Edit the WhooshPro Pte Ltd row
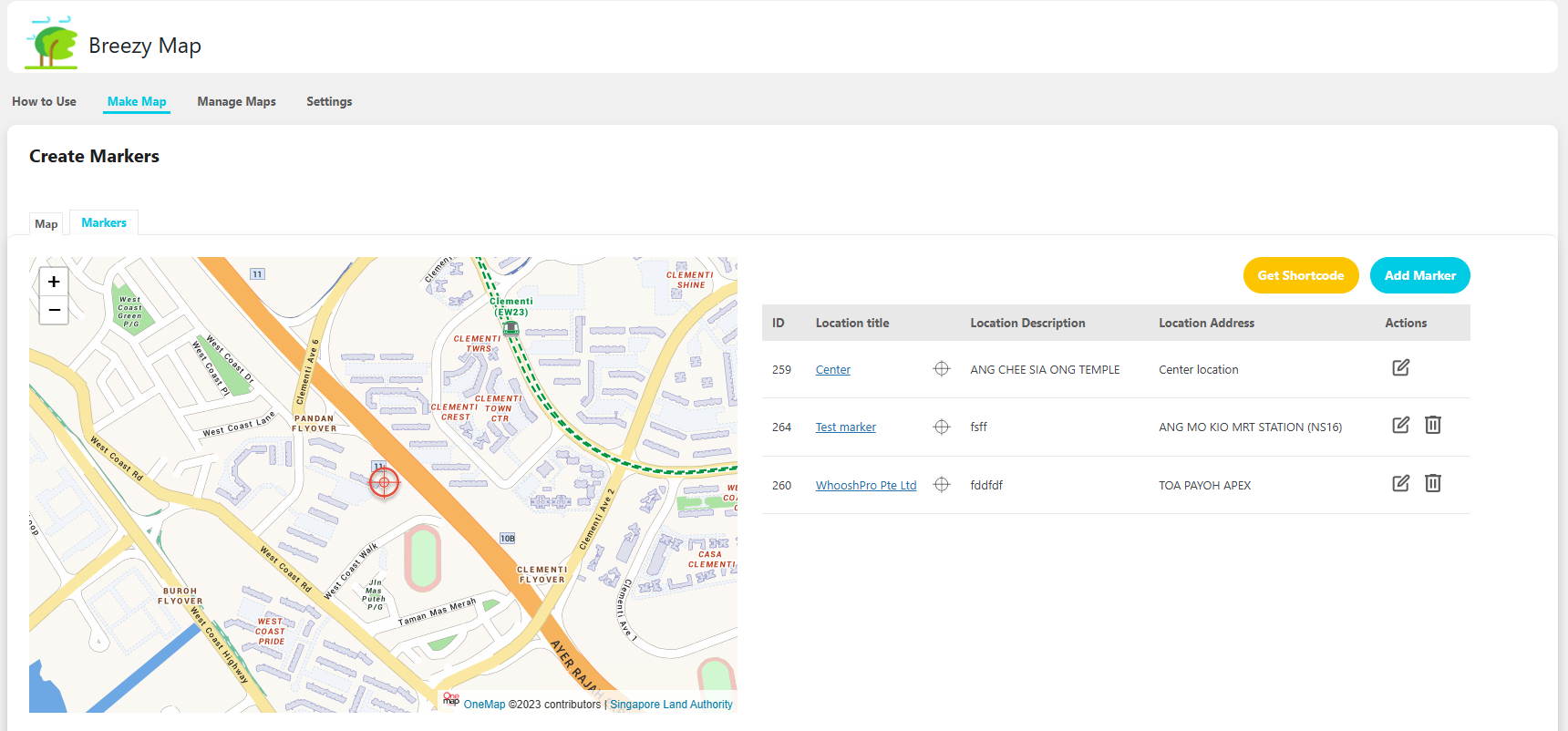The height and width of the screenshot is (731, 1568). (x=1401, y=483)
